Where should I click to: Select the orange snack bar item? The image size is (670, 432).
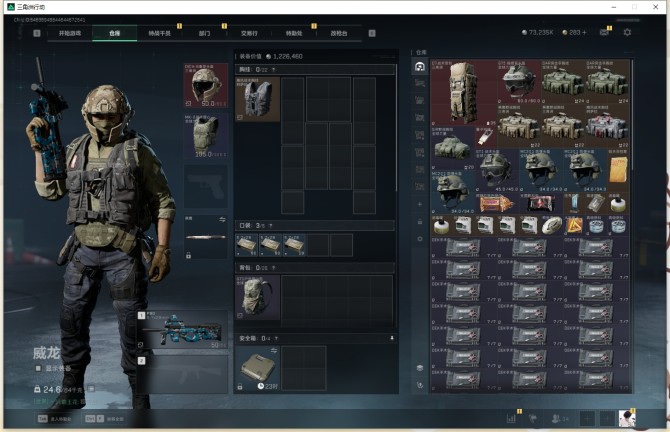coord(496,203)
